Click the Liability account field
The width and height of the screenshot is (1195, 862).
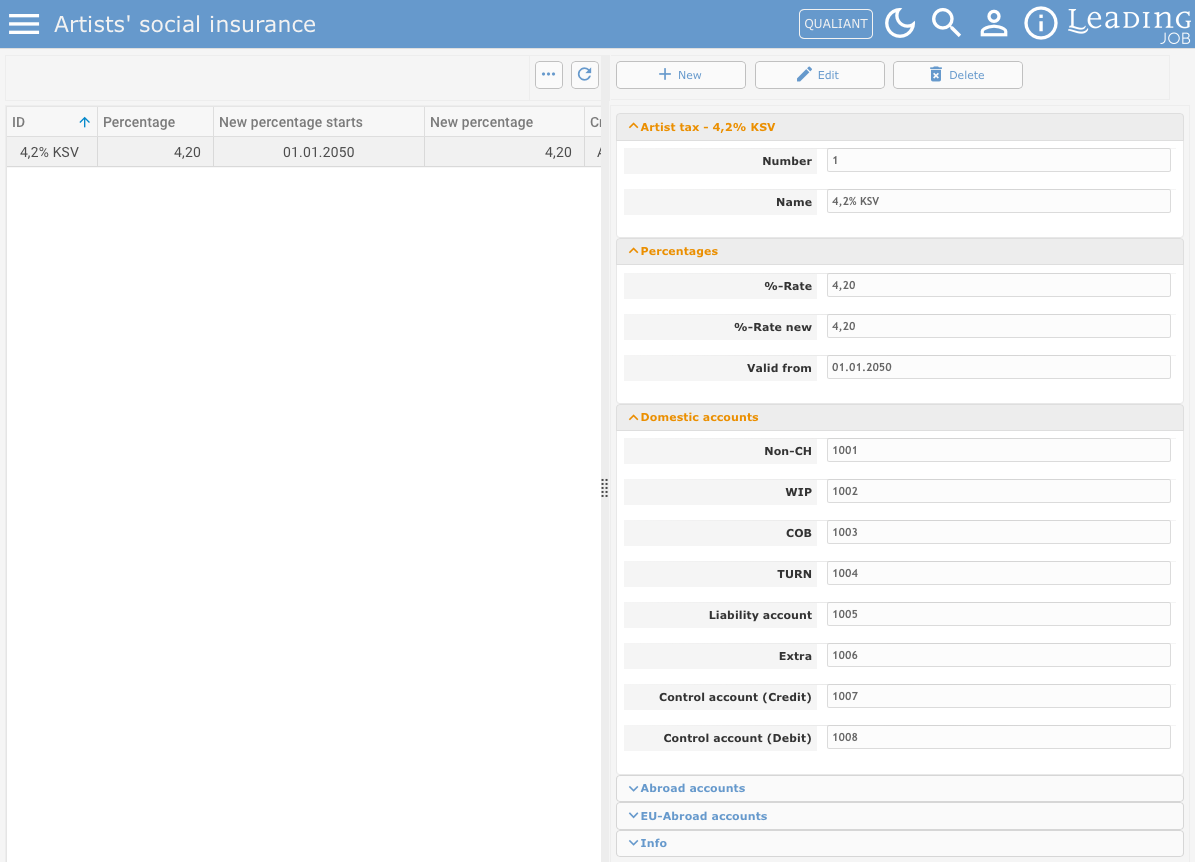point(998,614)
